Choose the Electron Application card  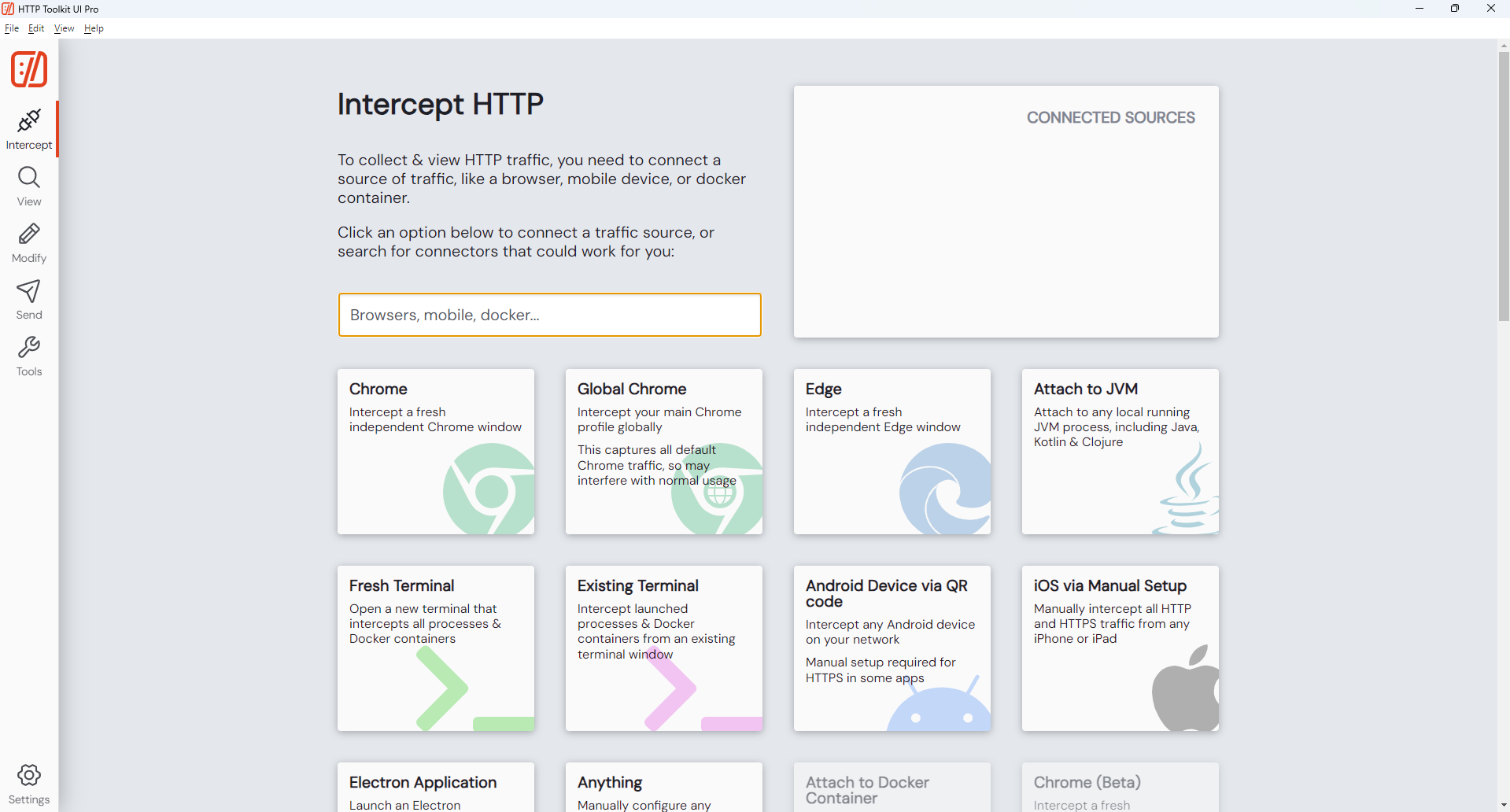click(x=436, y=787)
